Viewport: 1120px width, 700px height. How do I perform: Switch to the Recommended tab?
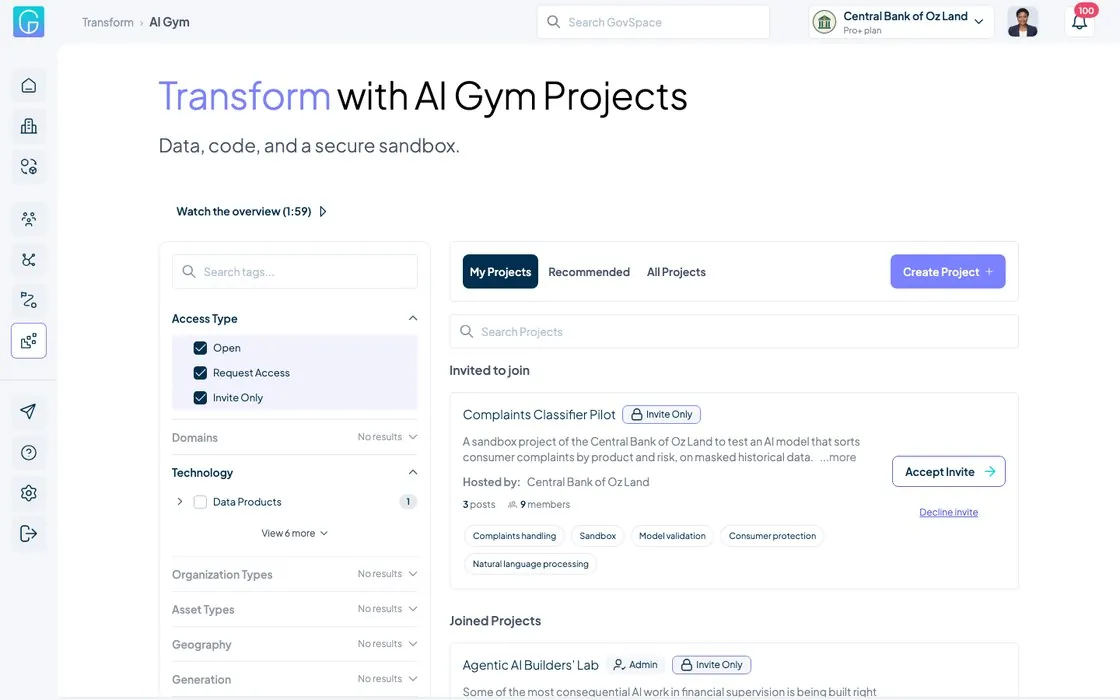(589, 272)
